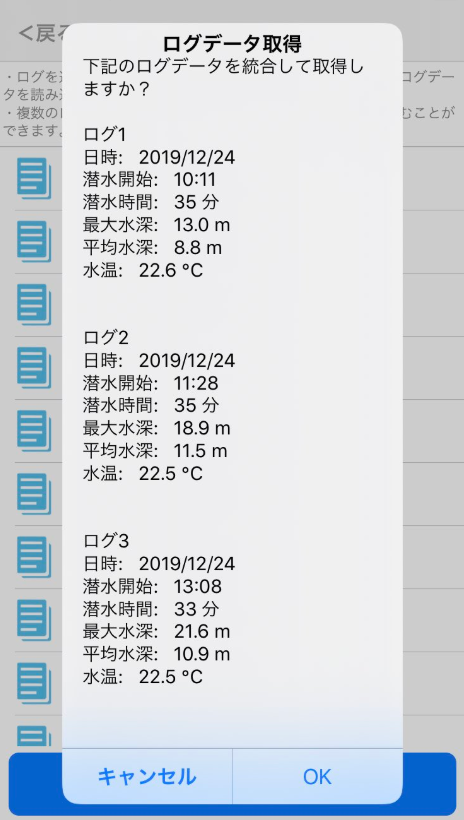
Task: Select the ninth log file icon
Action: (x=34, y=684)
